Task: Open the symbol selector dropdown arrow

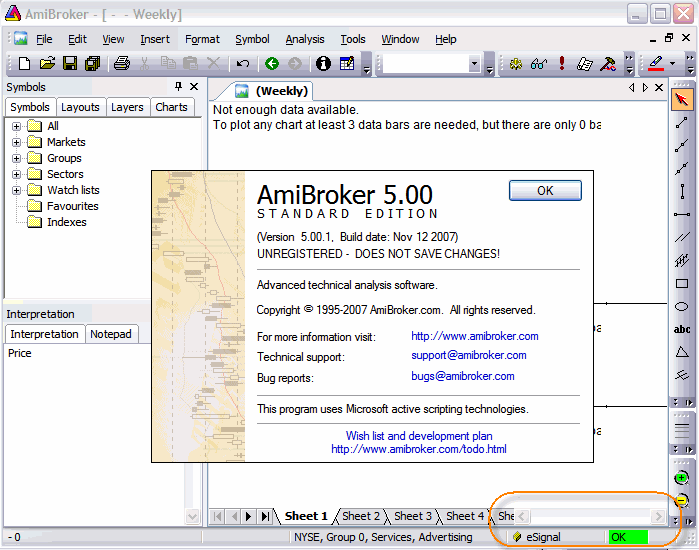Action: click(474, 64)
